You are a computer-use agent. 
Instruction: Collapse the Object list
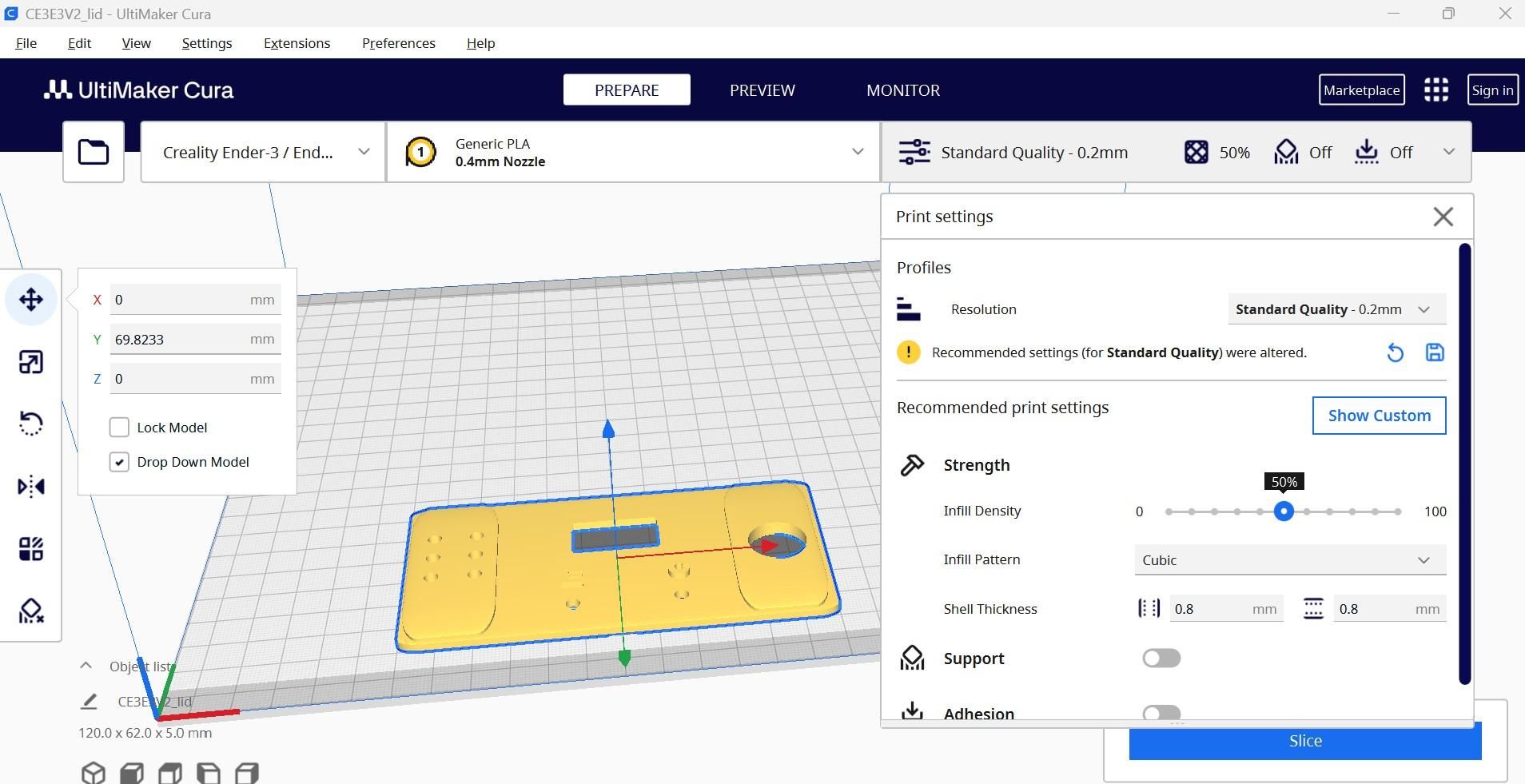(x=86, y=666)
